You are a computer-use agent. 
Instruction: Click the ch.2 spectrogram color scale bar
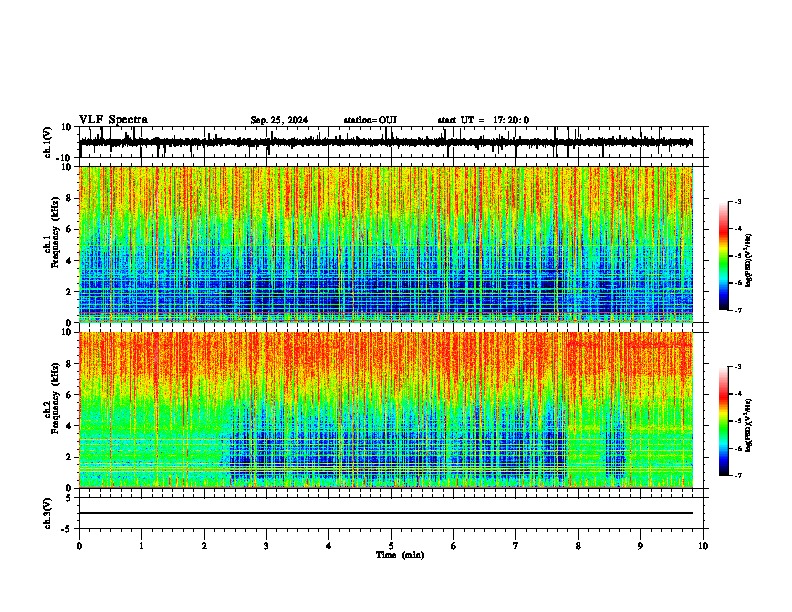pos(723,421)
